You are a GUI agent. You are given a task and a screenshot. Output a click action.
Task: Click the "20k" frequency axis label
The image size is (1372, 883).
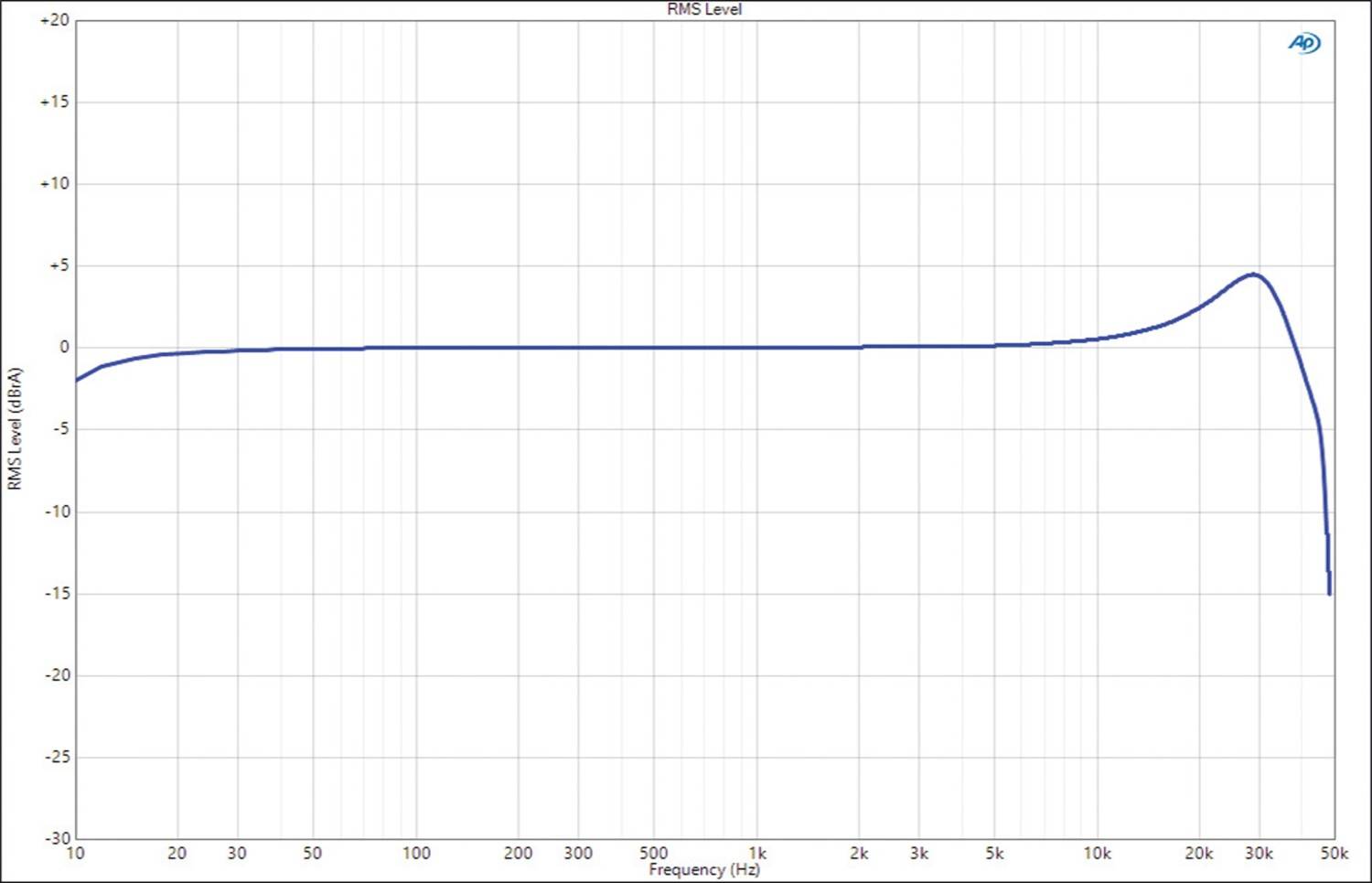click(1199, 853)
